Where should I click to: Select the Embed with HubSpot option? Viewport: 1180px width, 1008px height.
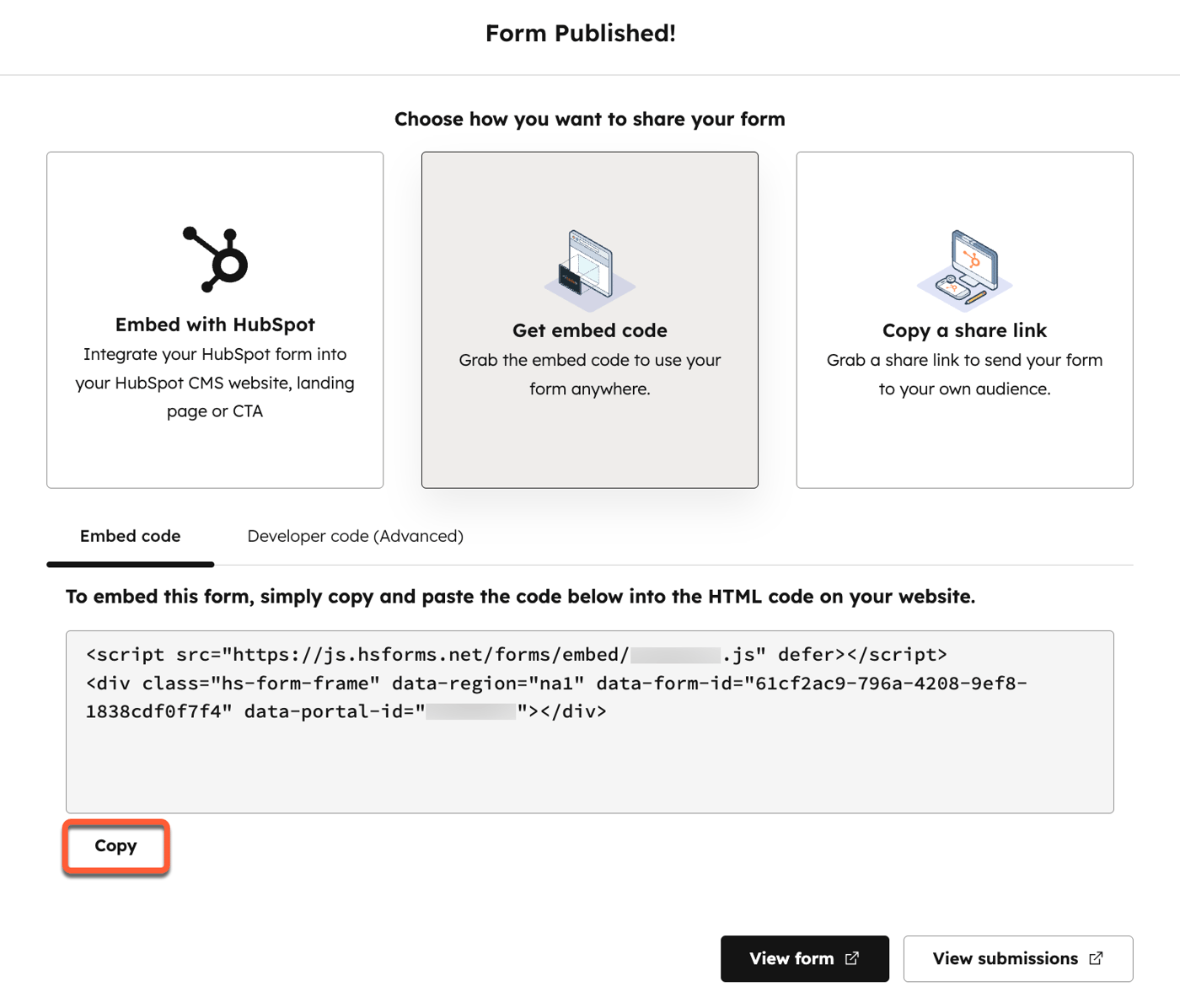coord(215,320)
